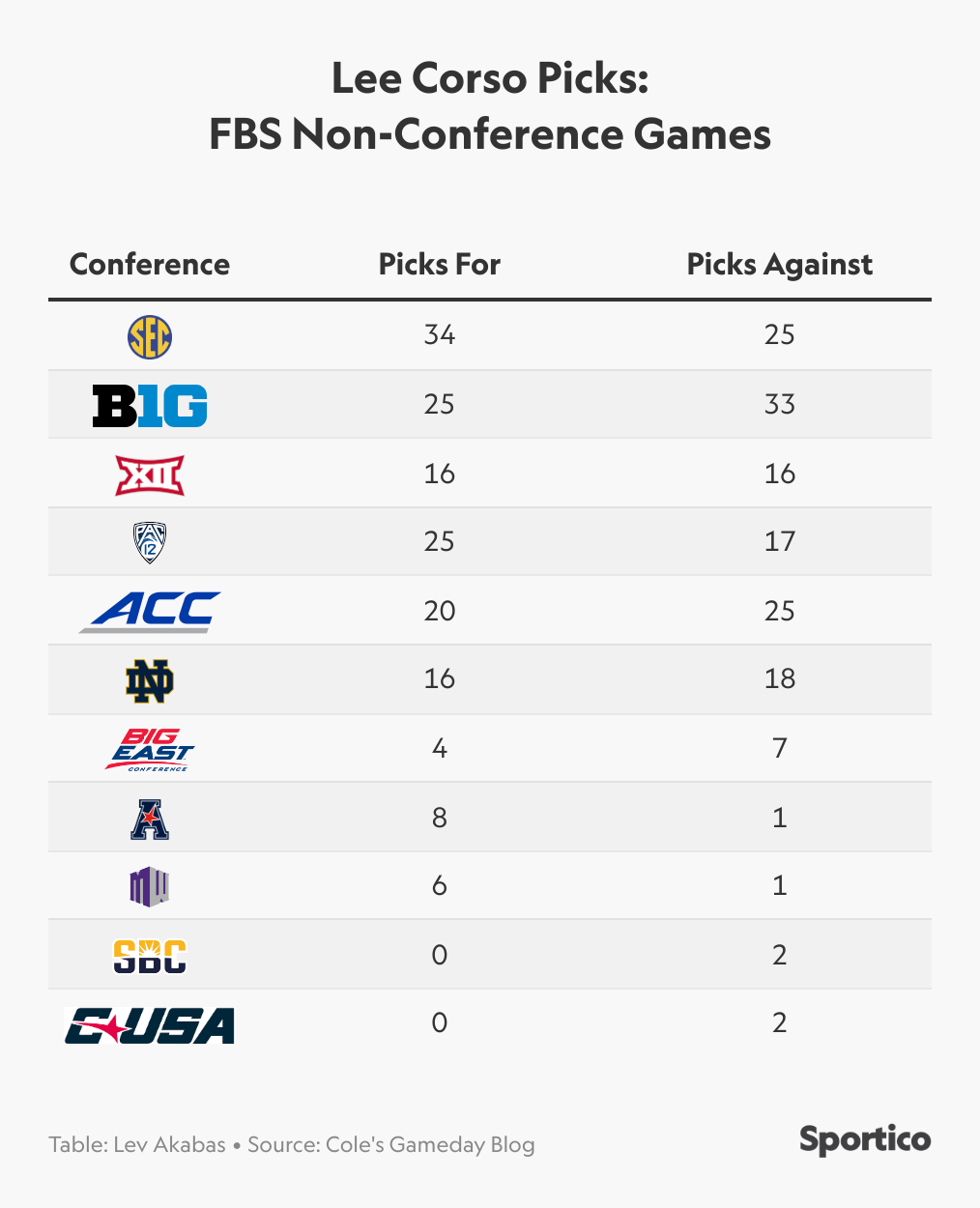Image resolution: width=980 pixels, height=1208 pixels.
Task: Click the SEC conference logo
Action: coord(150,336)
